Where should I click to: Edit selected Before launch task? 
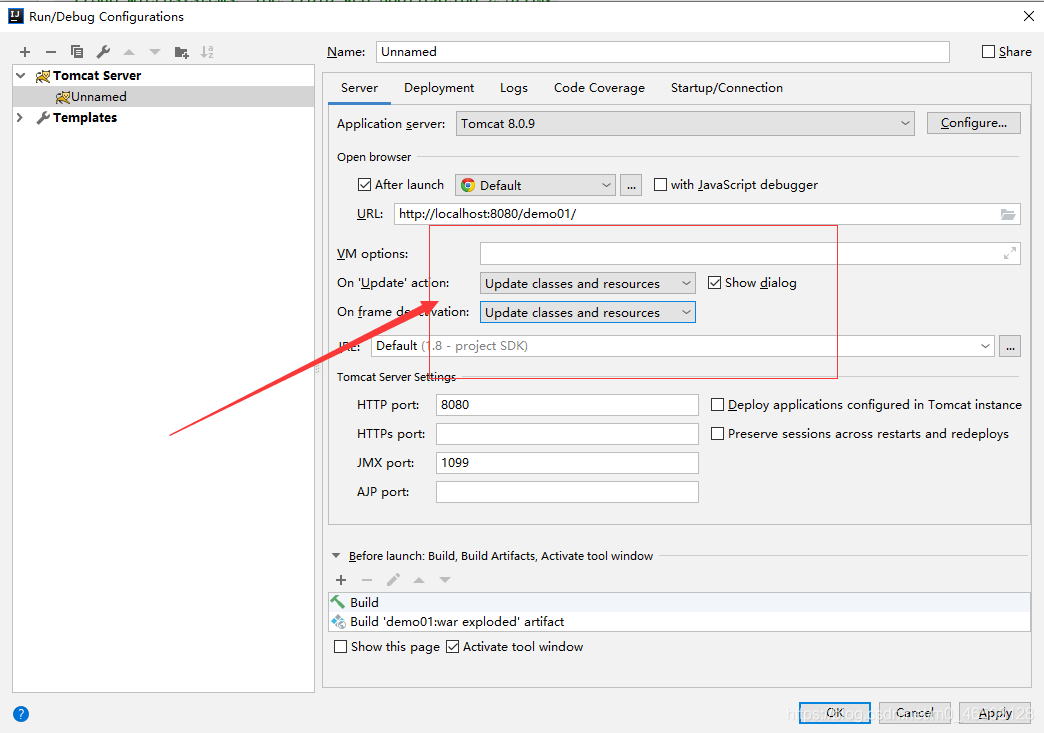[393, 580]
